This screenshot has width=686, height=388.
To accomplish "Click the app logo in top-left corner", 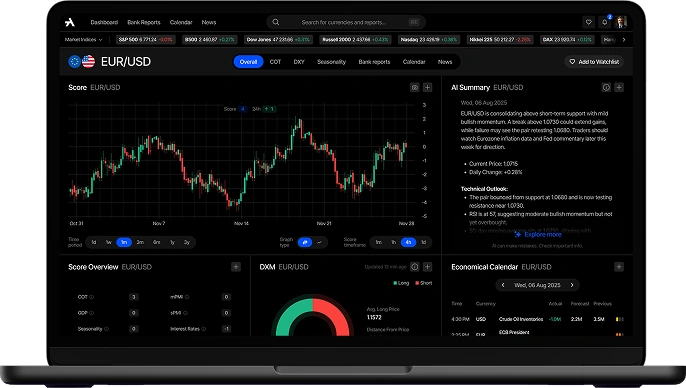I will click(70, 22).
